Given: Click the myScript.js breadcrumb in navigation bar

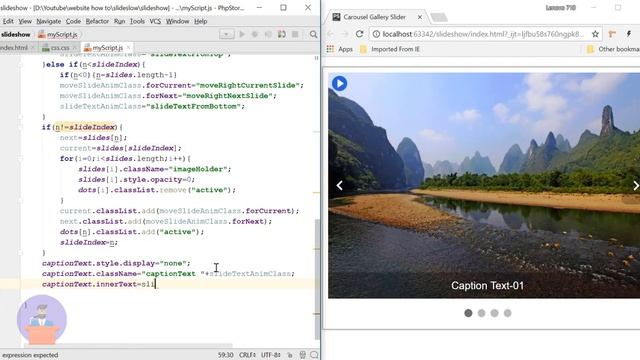Looking at the screenshot, I should coord(58,35).
